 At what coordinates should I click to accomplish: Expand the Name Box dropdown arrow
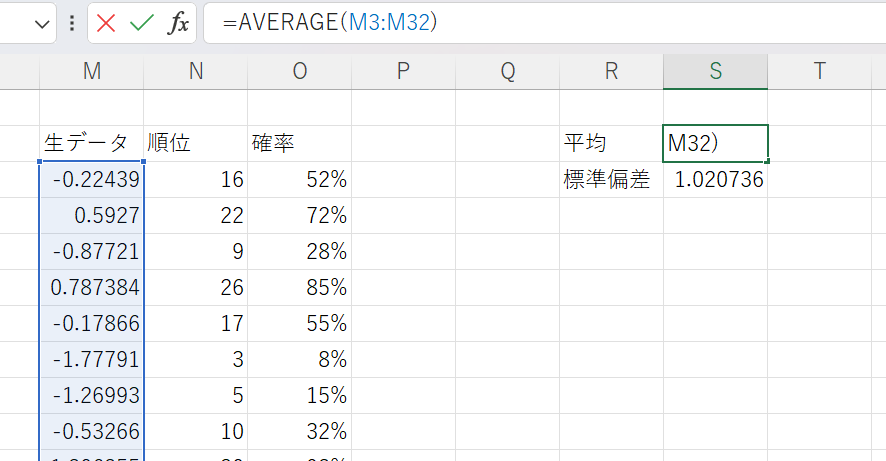click(x=41, y=24)
